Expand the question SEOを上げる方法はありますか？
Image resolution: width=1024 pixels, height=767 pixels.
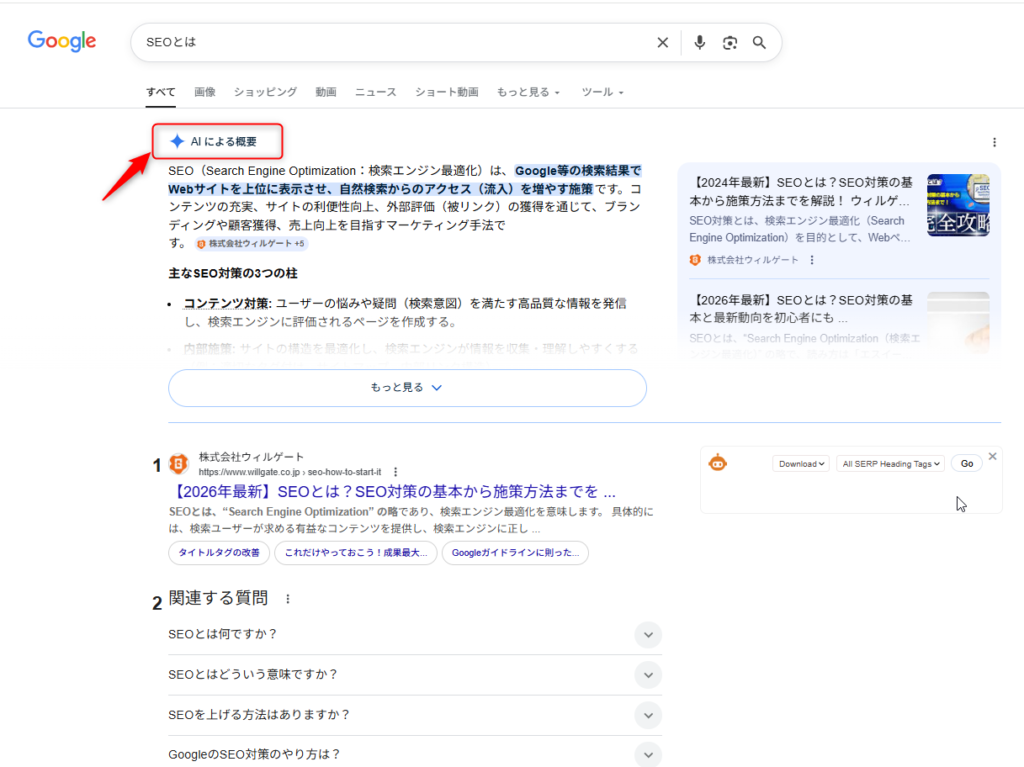click(x=648, y=715)
